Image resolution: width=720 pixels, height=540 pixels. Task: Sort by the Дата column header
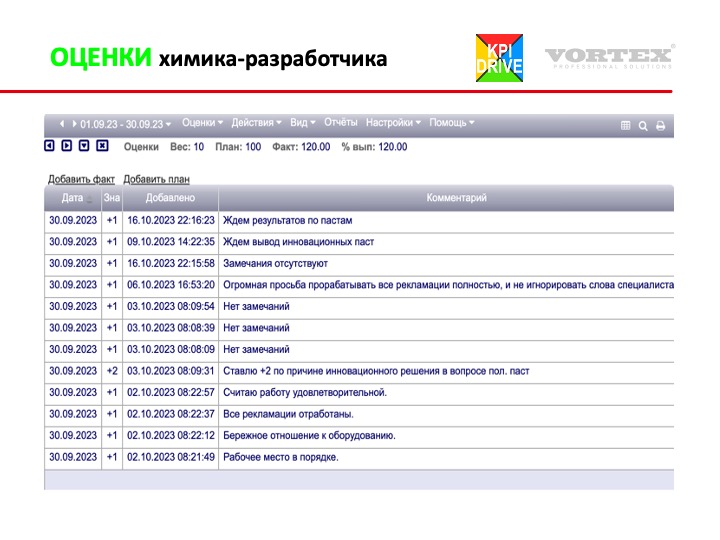(x=73, y=198)
